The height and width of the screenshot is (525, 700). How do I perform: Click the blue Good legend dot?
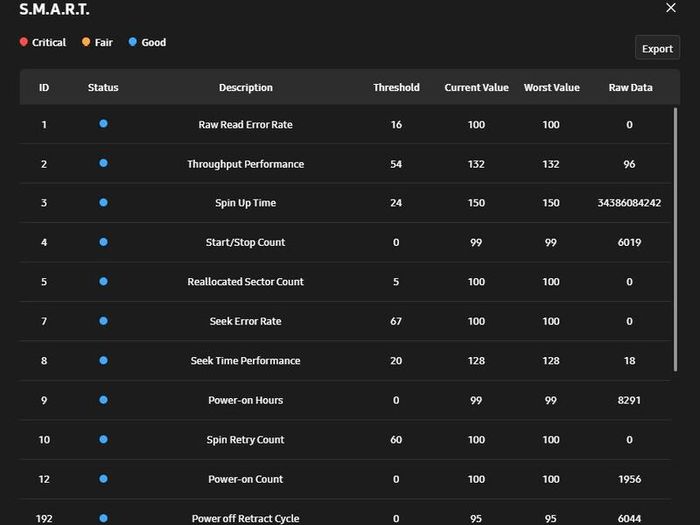pyautogui.click(x=133, y=42)
